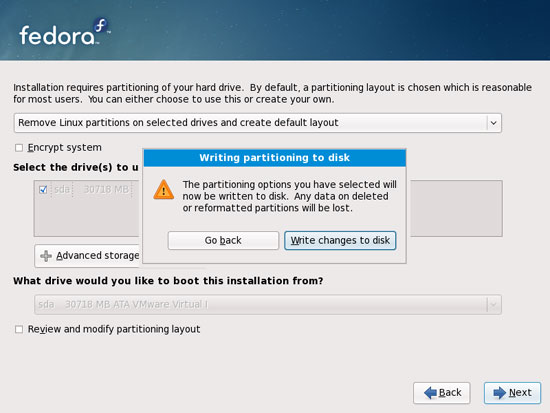The height and width of the screenshot is (413, 550).
Task: Select the sda 30718 MB drive row
Action: pos(86,189)
